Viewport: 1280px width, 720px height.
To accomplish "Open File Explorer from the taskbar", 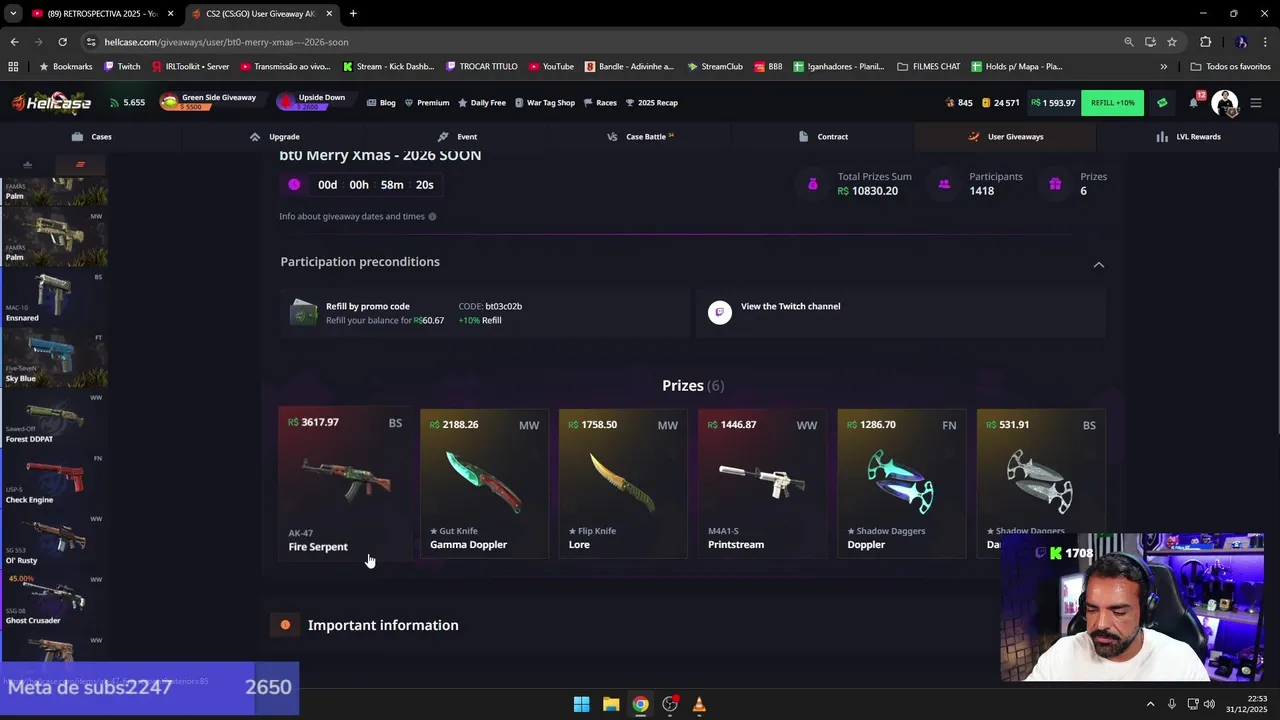I will [x=611, y=704].
